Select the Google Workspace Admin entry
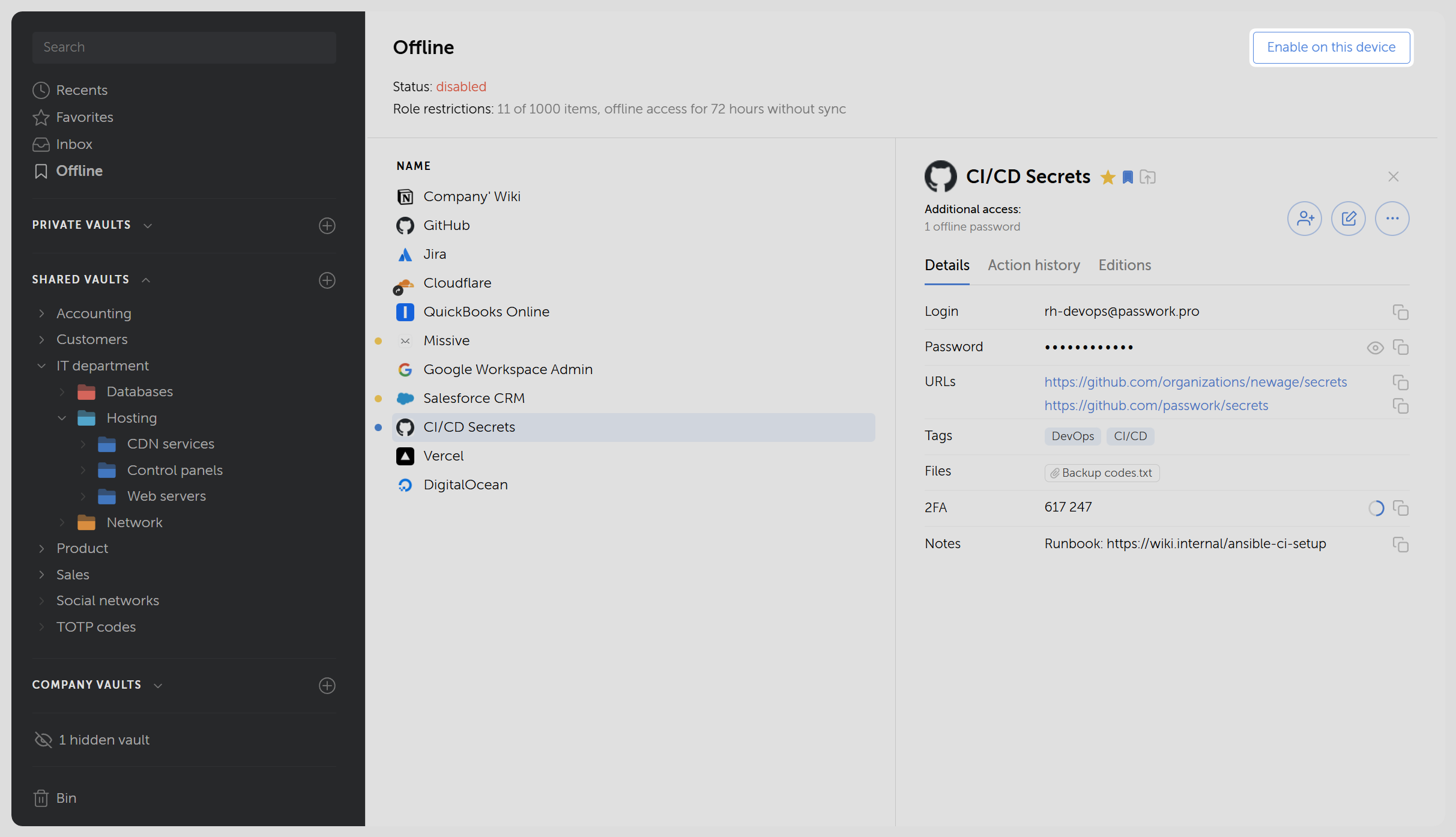 (633, 369)
